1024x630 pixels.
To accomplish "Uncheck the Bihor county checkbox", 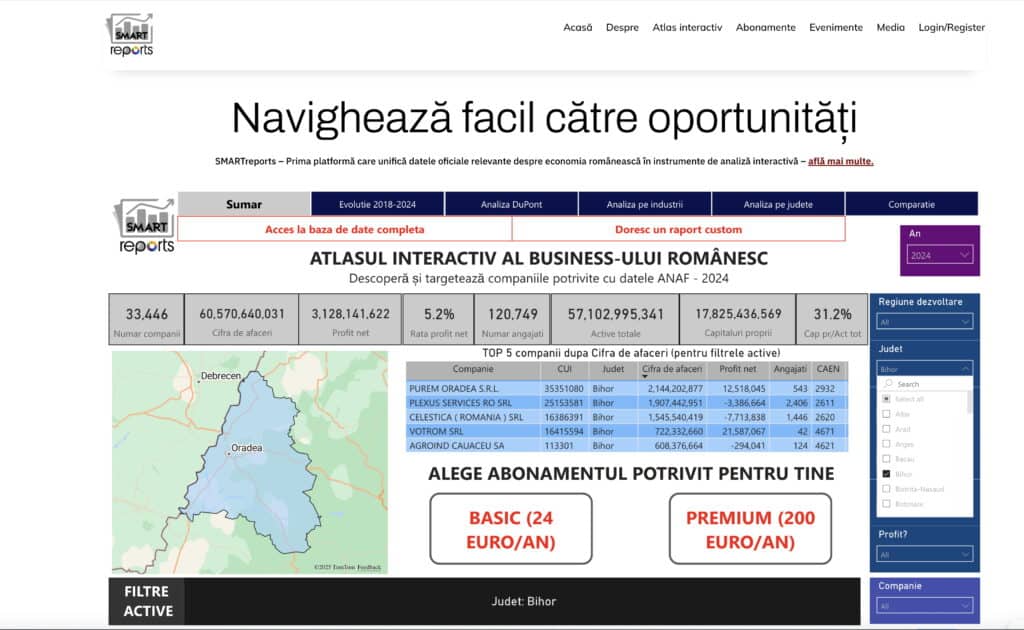I will click(886, 473).
